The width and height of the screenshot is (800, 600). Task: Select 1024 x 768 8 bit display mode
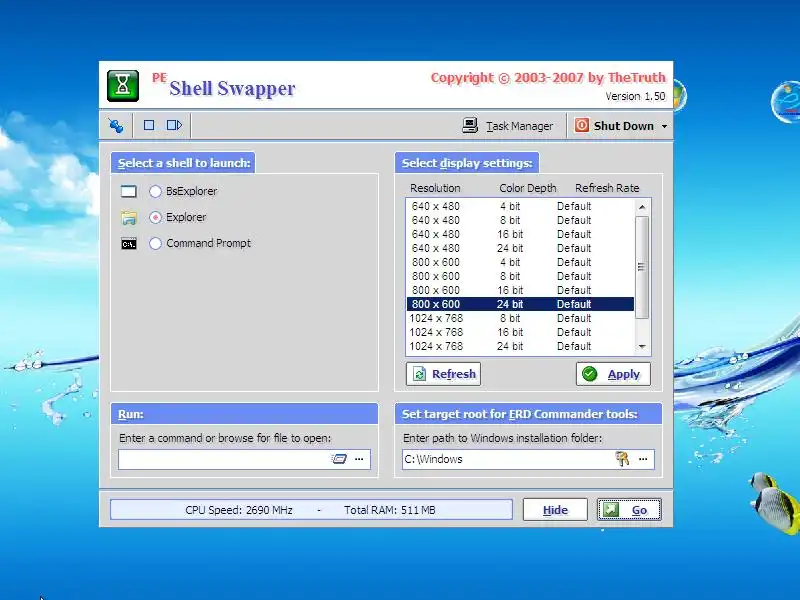tap(520, 318)
